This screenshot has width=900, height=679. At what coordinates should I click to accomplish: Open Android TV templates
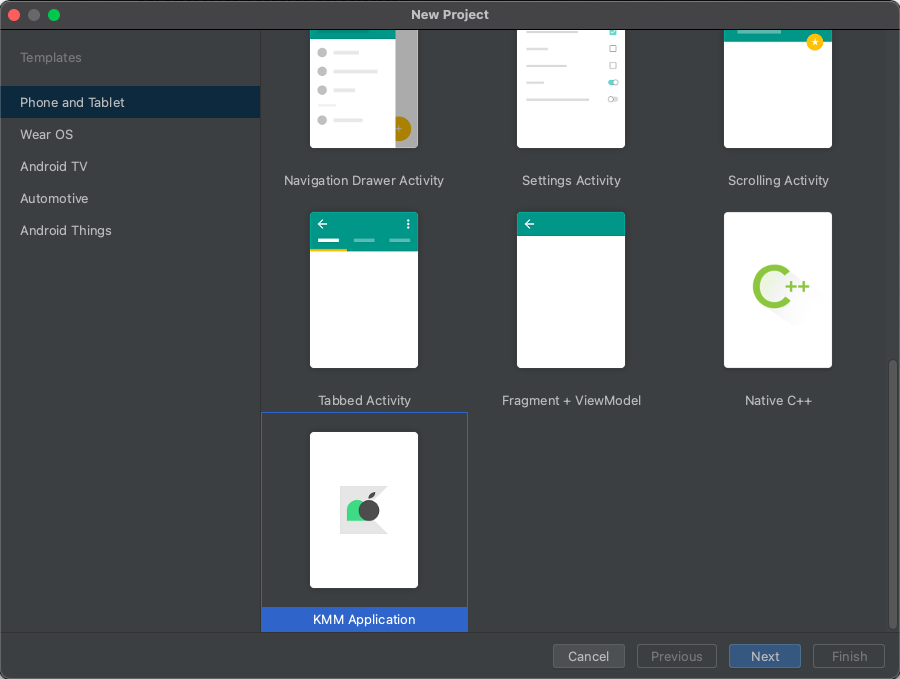pos(130,166)
